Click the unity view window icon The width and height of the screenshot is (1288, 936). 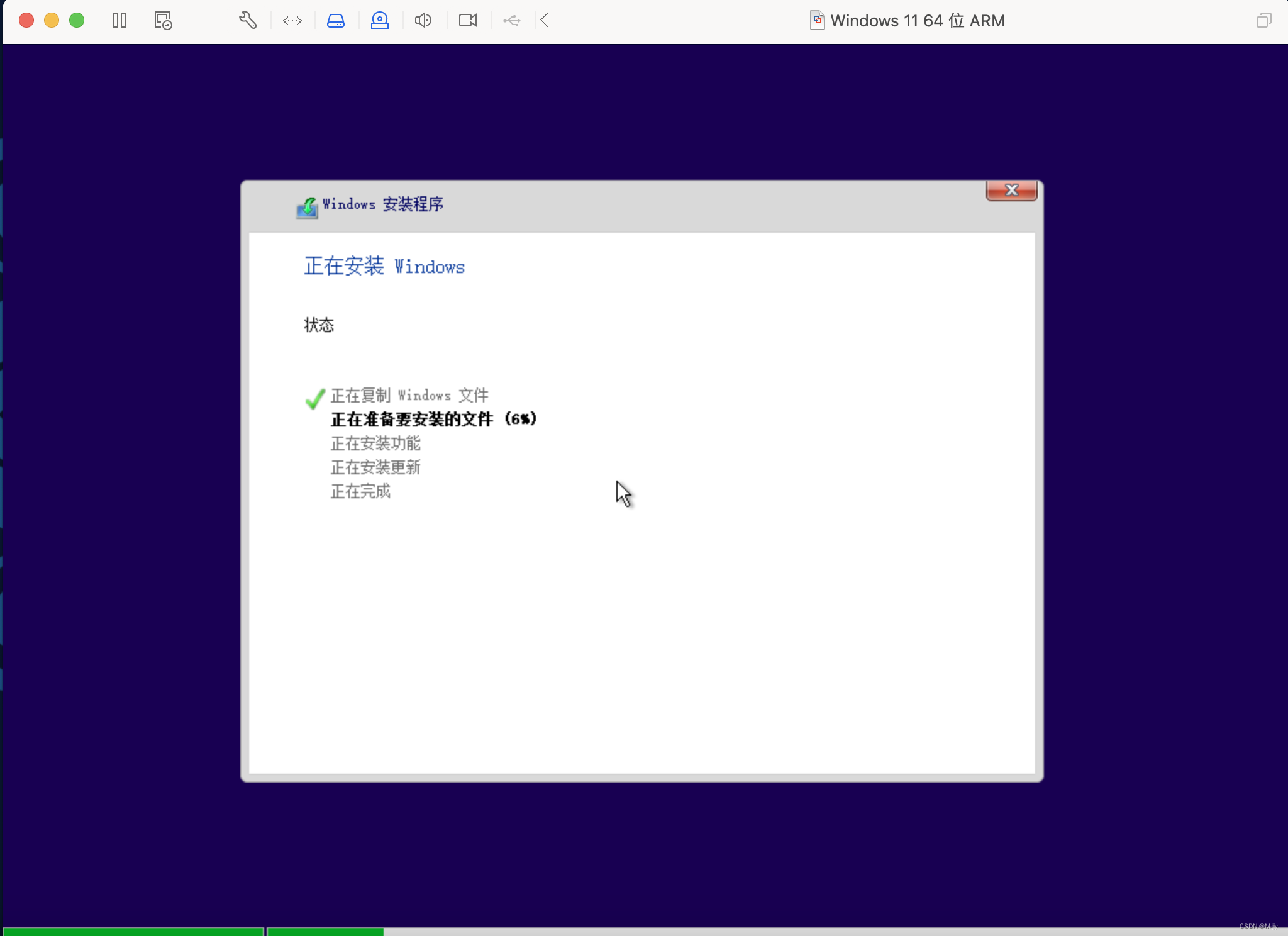point(1263,21)
